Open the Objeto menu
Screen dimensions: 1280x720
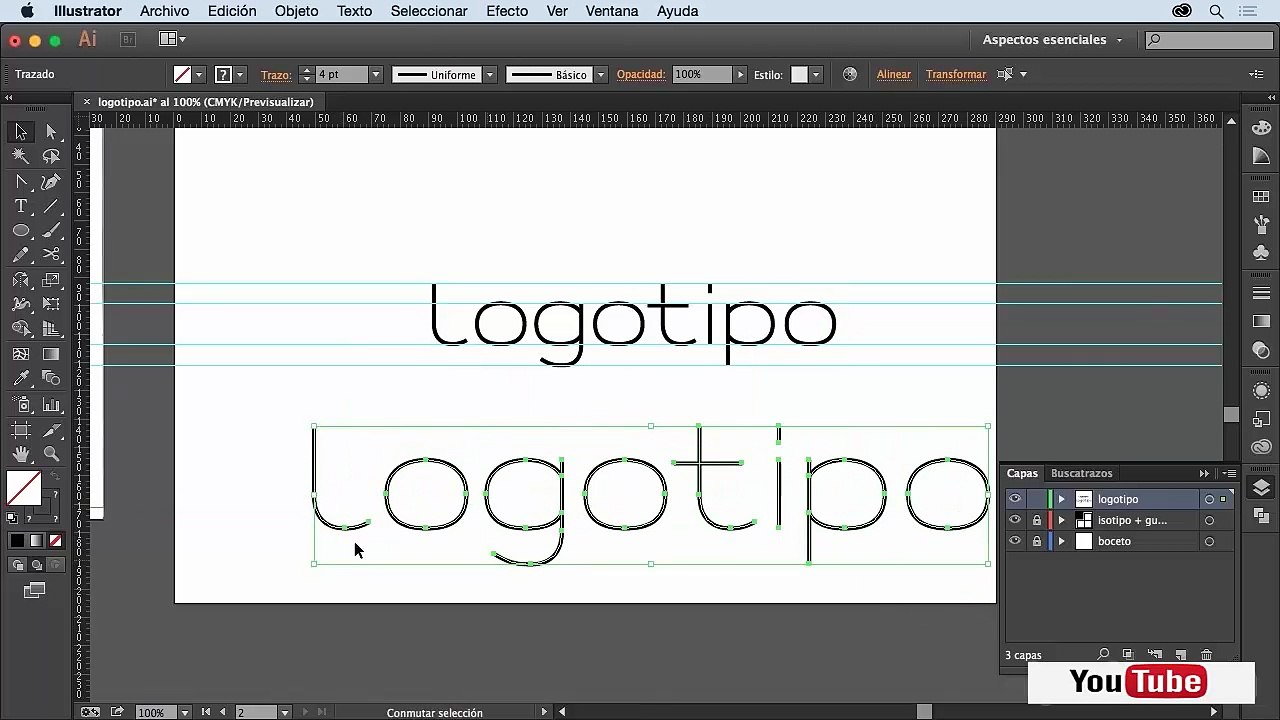[x=296, y=11]
